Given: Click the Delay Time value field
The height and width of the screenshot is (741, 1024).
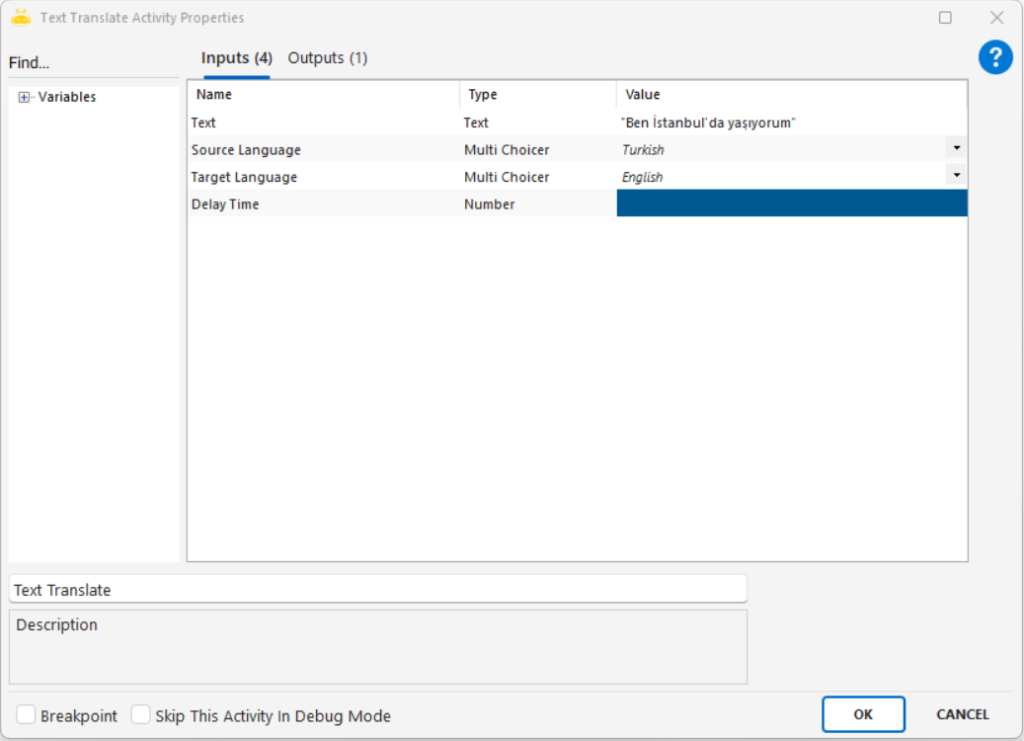Looking at the screenshot, I should 791,204.
